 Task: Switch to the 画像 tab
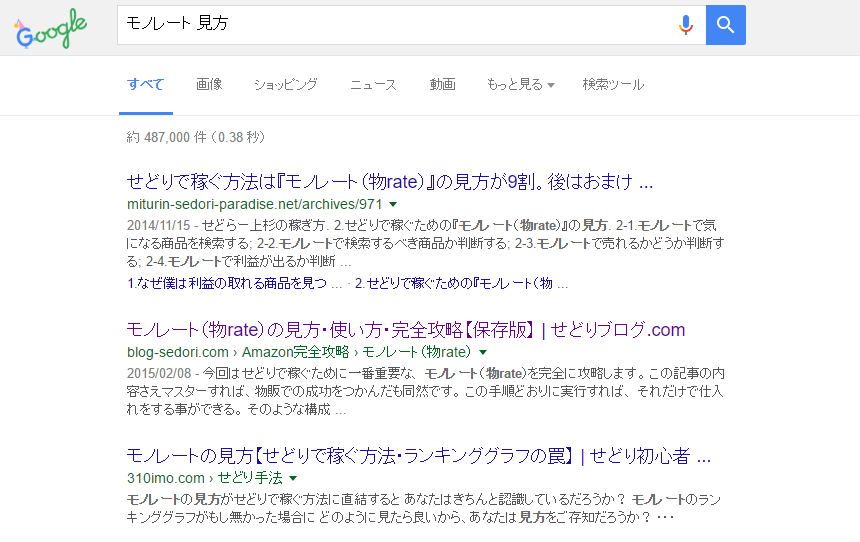209,84
